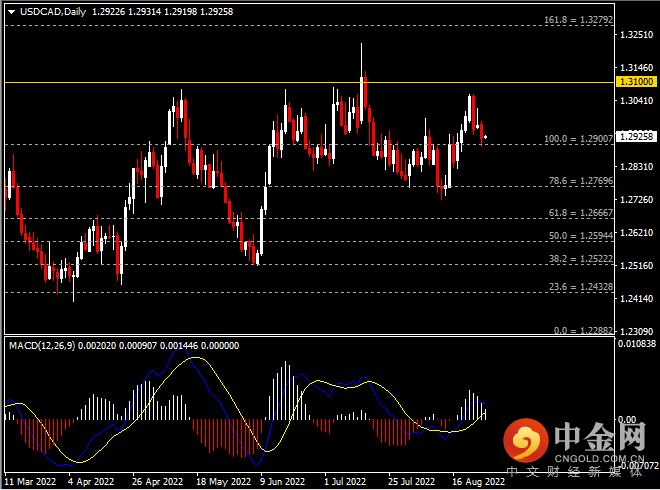Click the 26 Apr 2022 date label

tap(157, 482)
